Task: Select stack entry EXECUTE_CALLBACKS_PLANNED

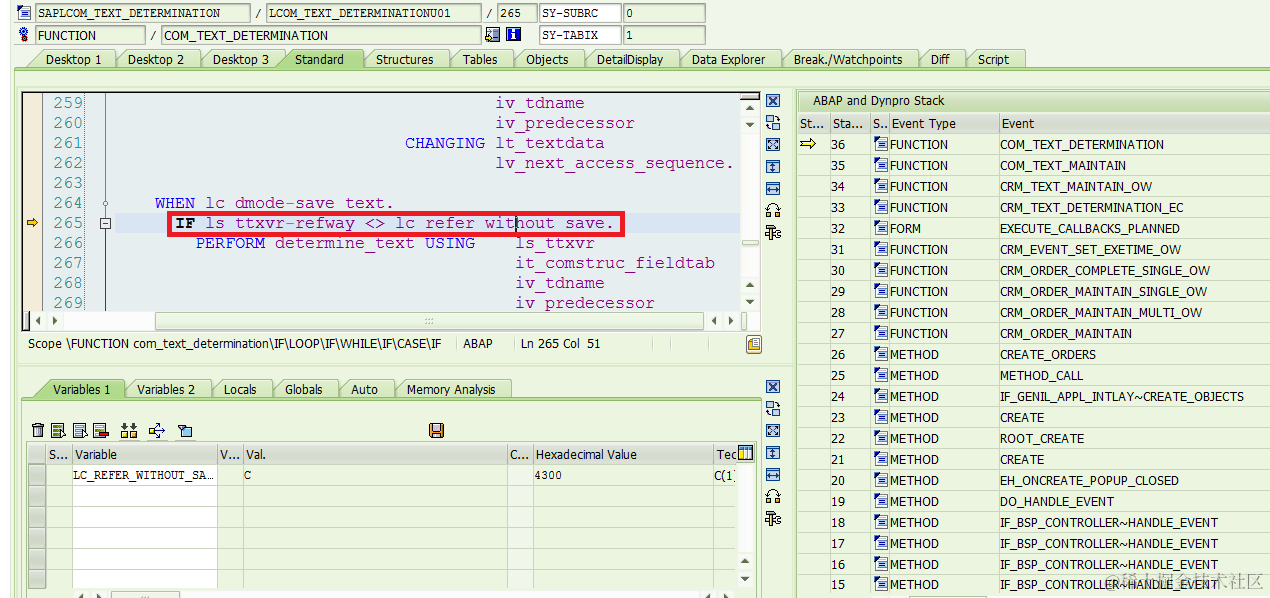Action: 1090,229
